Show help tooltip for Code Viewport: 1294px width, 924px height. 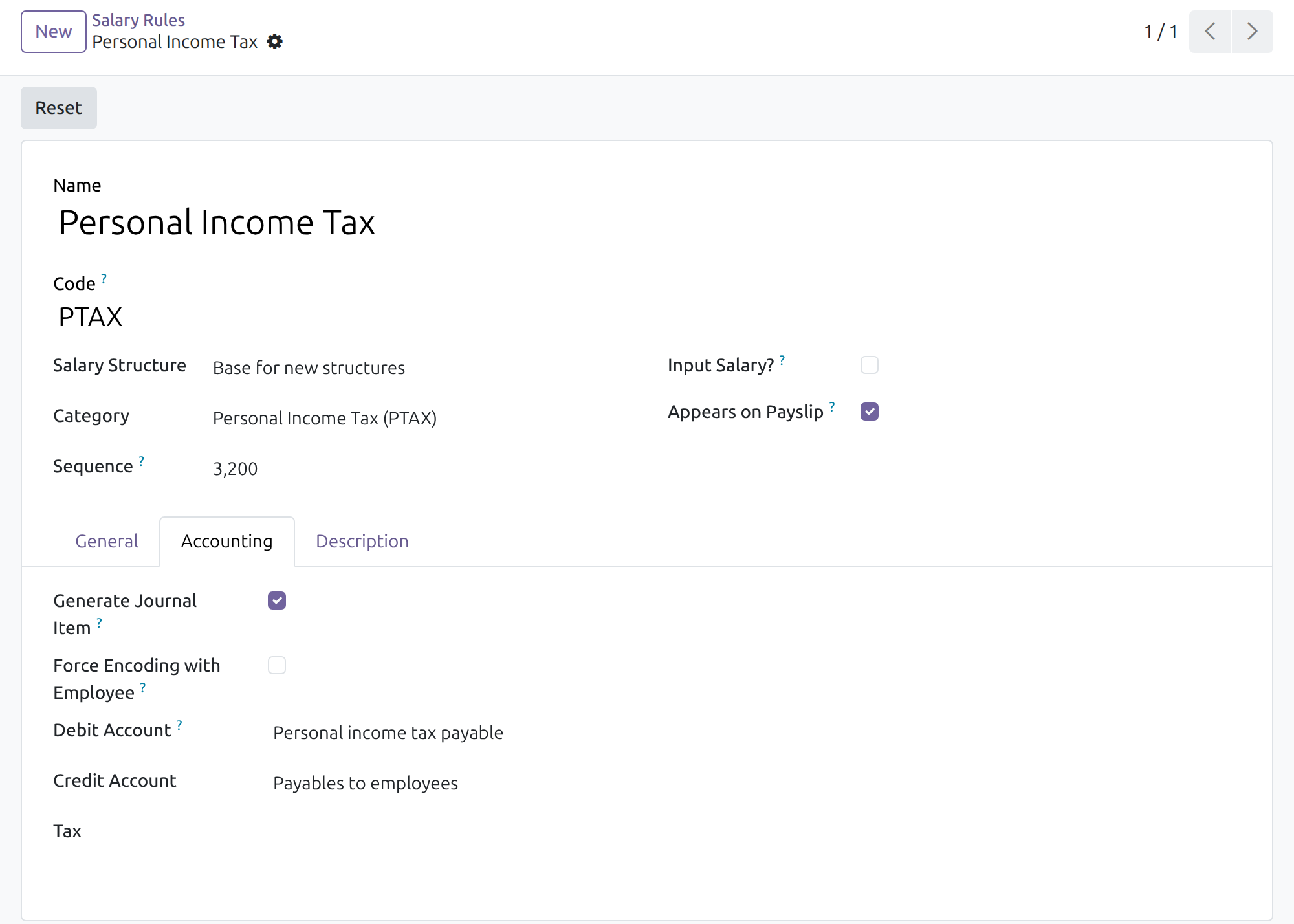point(104,278)
